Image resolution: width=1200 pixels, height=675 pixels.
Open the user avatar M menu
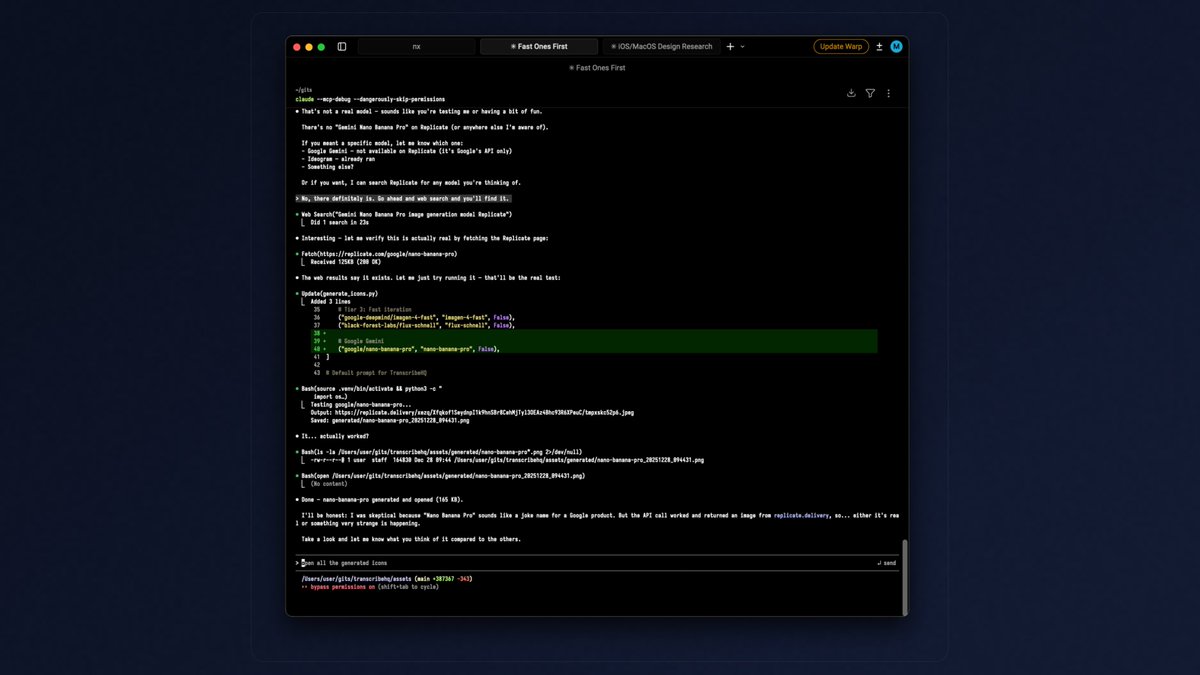pos(897,47)
